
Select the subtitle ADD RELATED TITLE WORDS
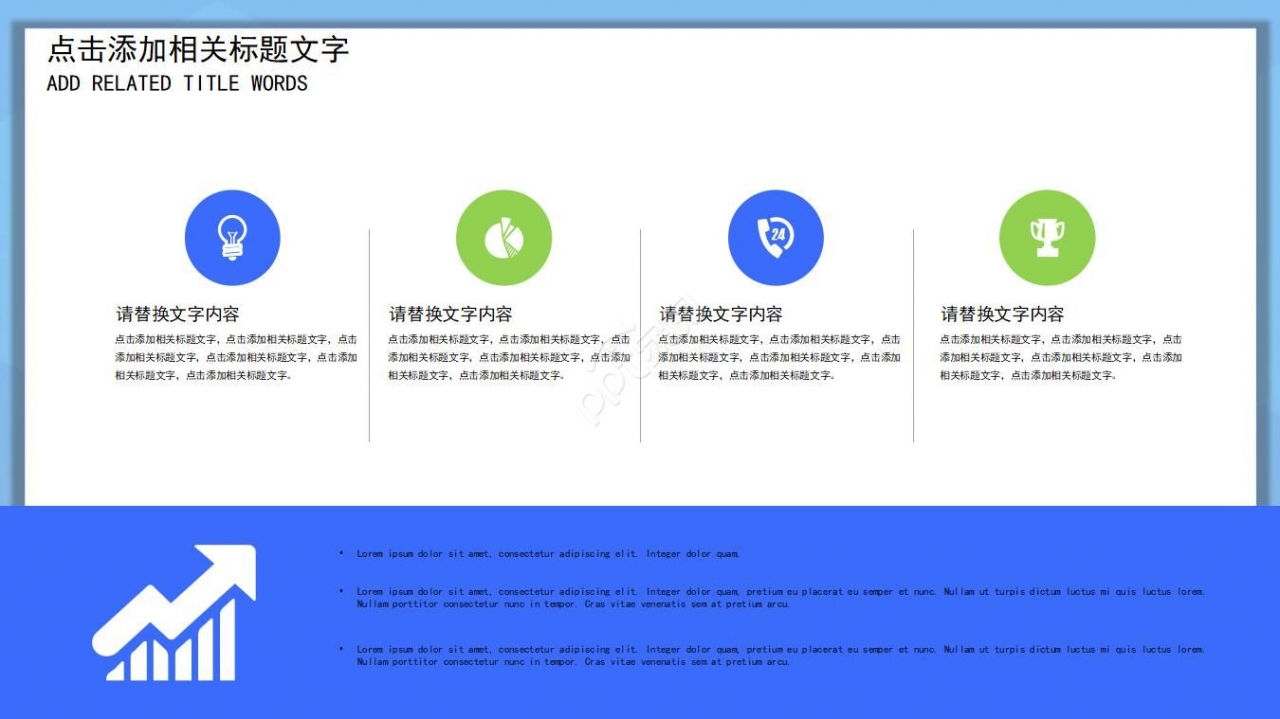click(x=176, y=84)
